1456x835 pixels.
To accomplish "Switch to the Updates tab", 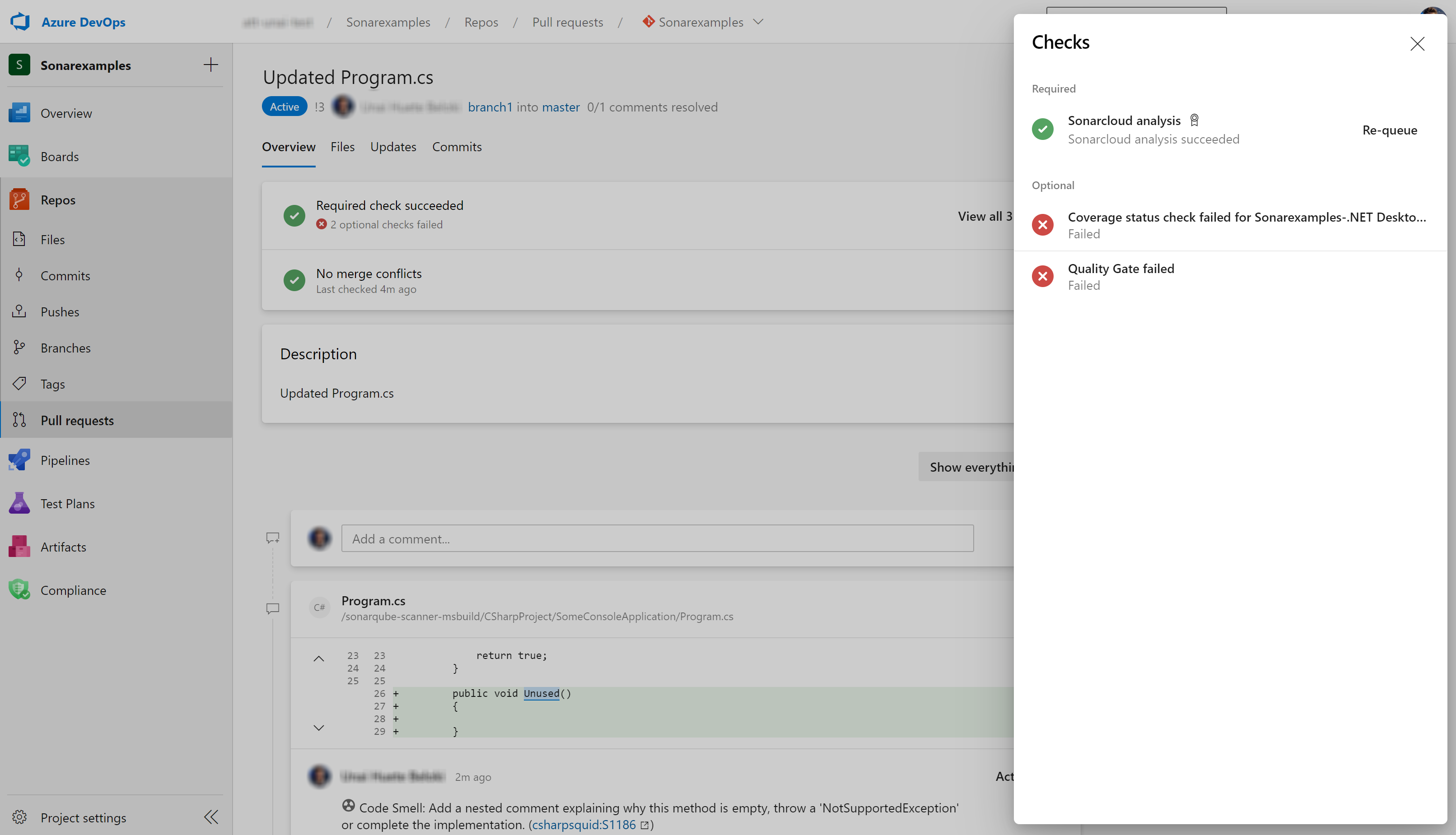I will [x=393, y=147].
